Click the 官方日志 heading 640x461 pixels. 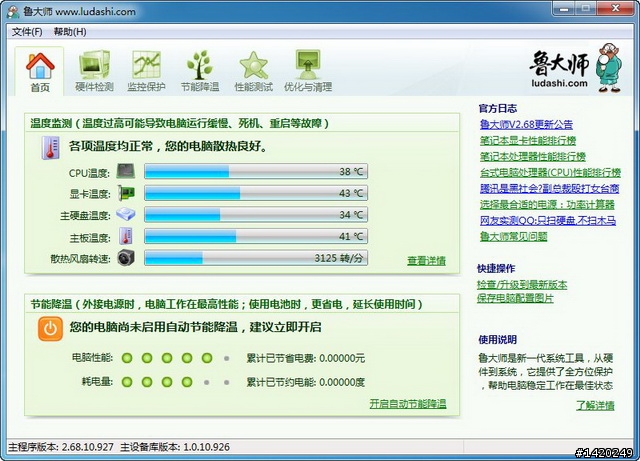point(498,108)
